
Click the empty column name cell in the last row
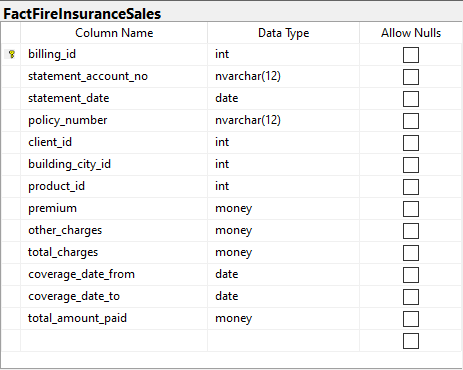[114, 340]
